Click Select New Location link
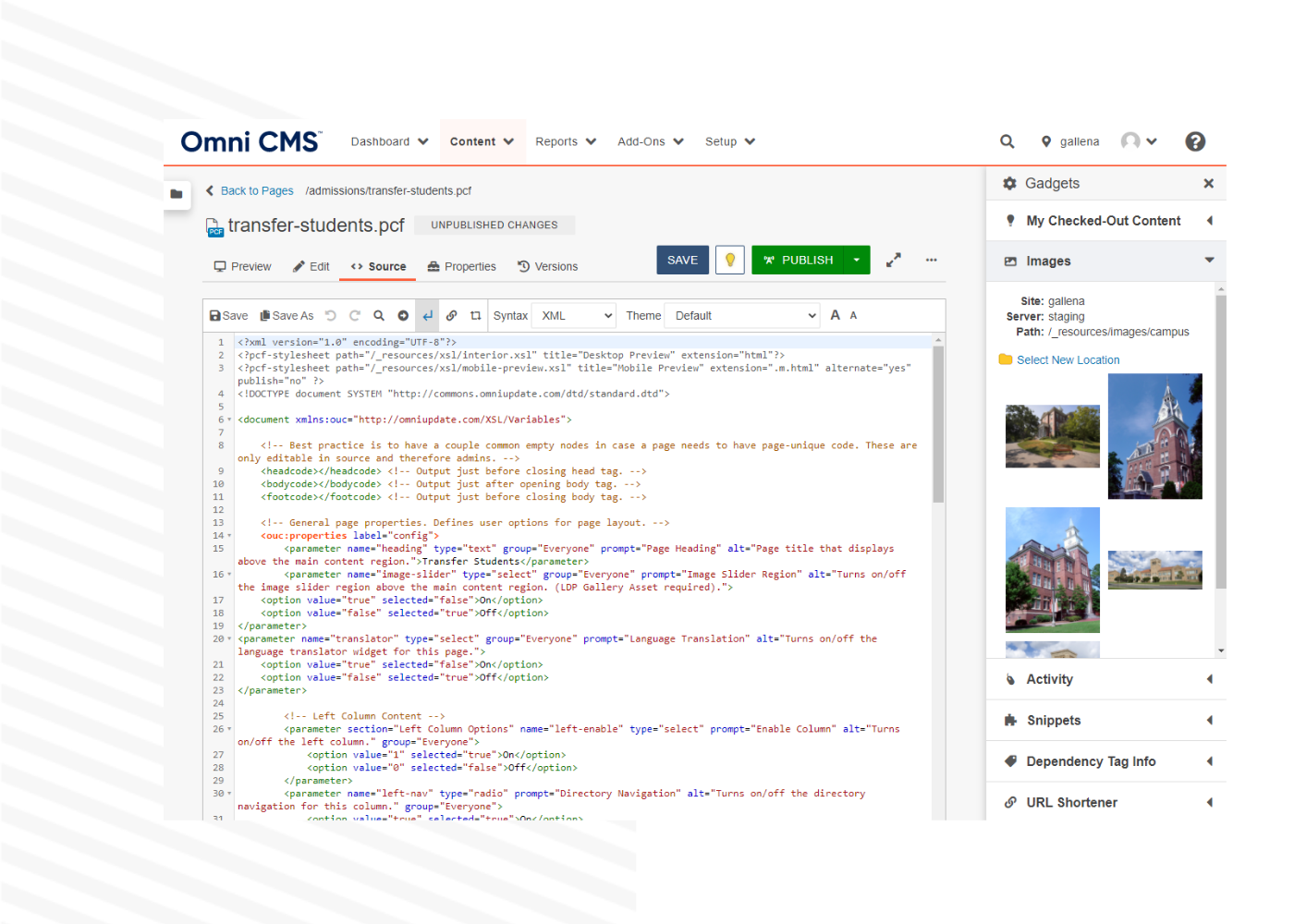The height and width of the screenshot is (924, 1294). coord(1068,360)
